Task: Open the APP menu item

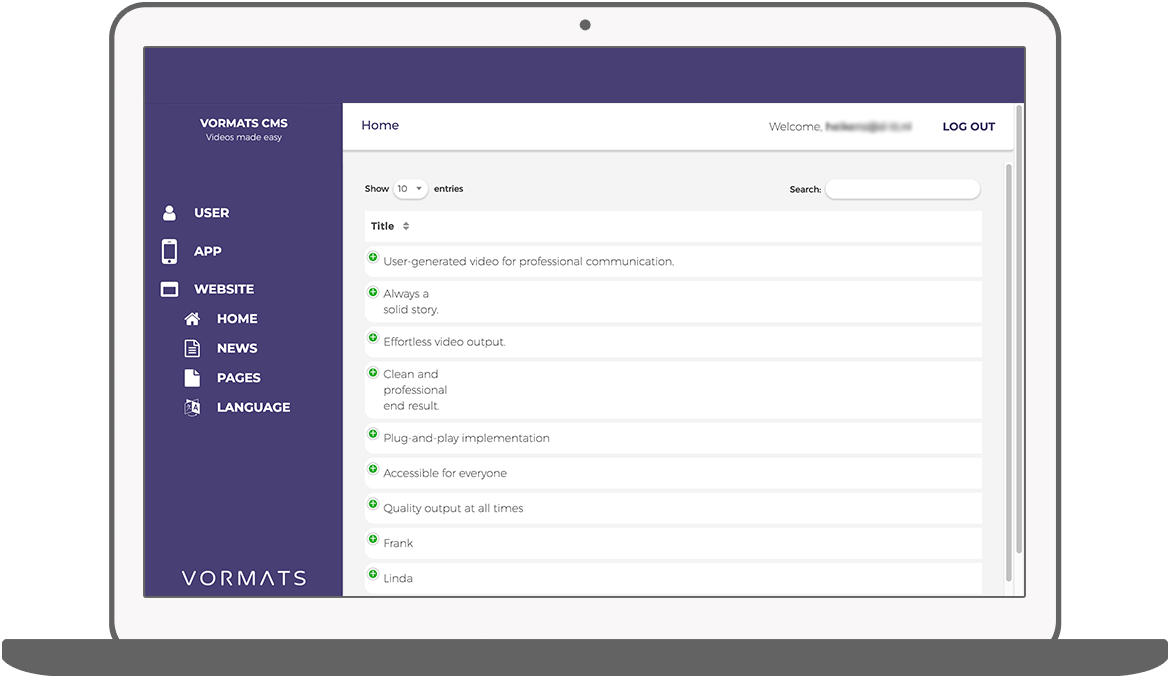Action: pyautogui.click(x=207, y=251)
